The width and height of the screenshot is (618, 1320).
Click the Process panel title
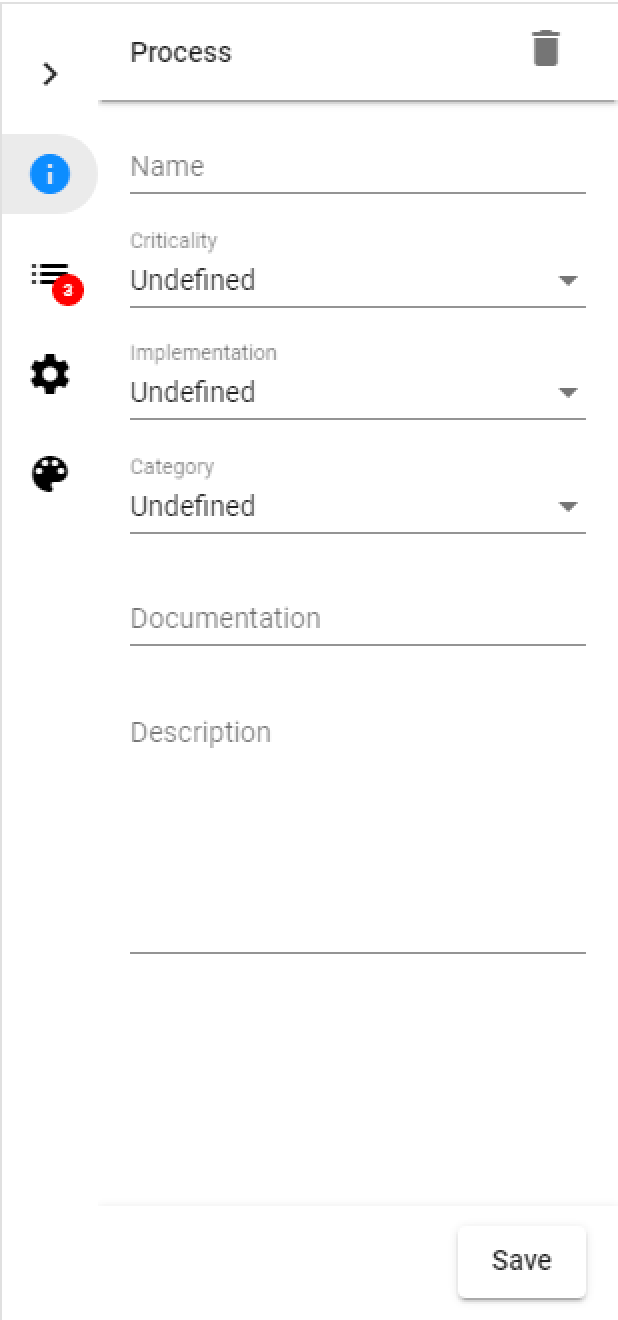pyautogui.click(x=181, y=52)
